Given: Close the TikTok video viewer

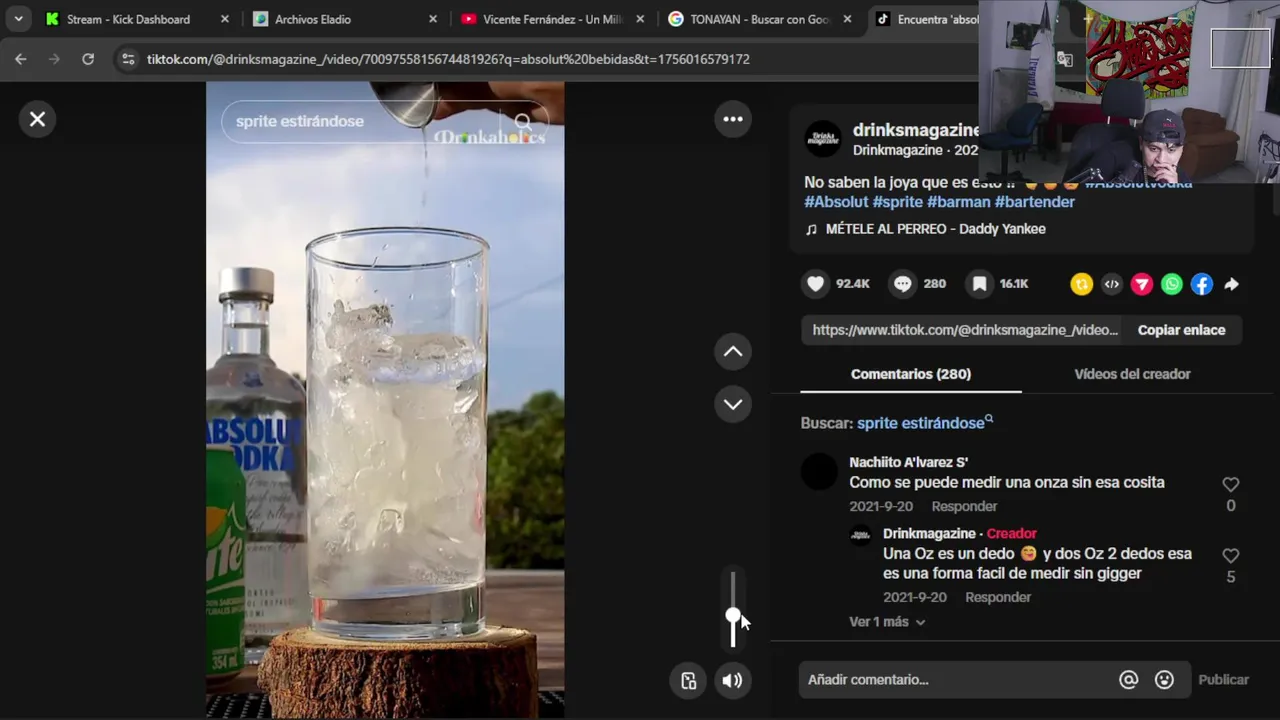Looking at the screenshot, I should coord(37,120).
